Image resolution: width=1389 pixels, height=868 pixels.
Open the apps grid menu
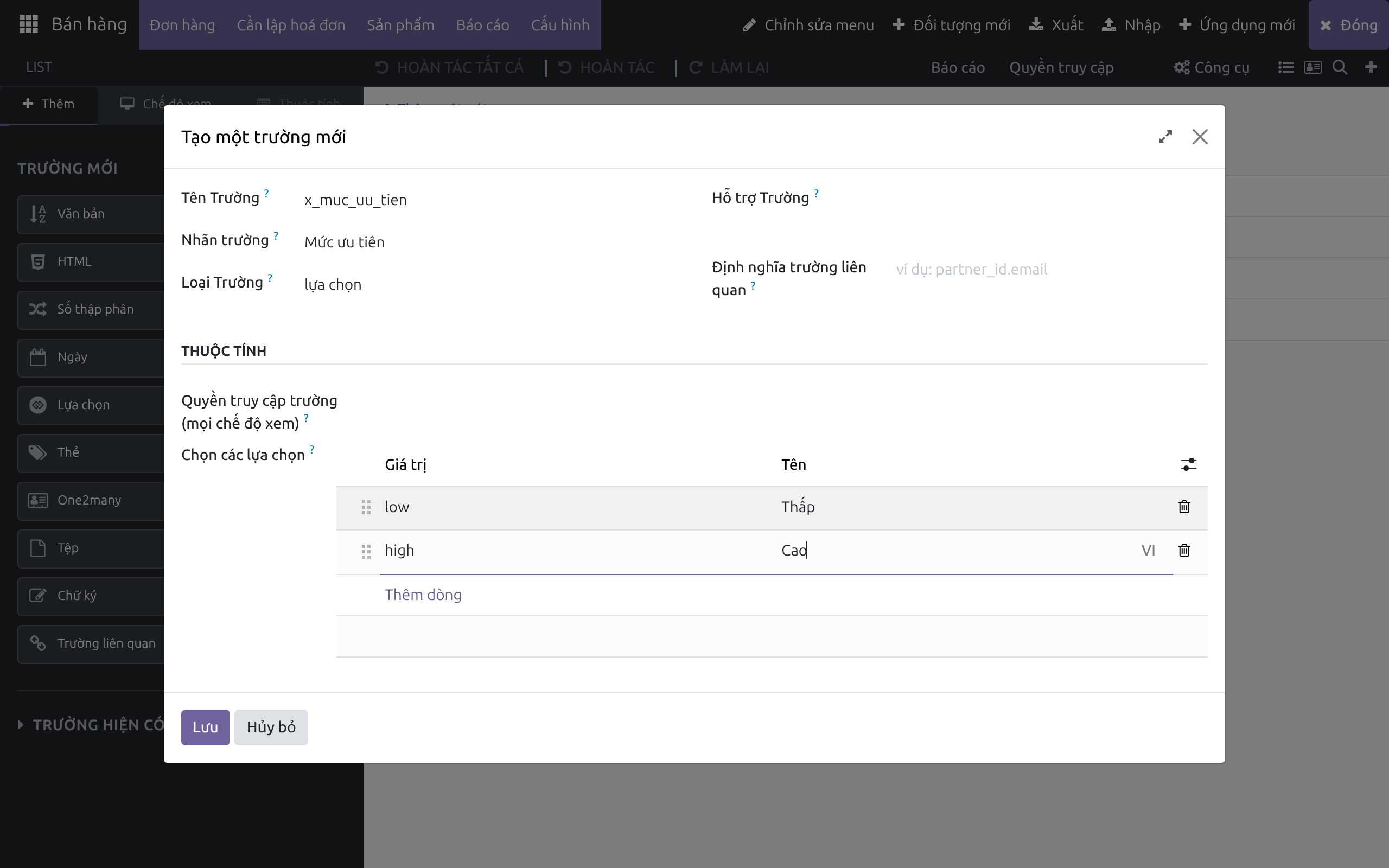[28, 24]
